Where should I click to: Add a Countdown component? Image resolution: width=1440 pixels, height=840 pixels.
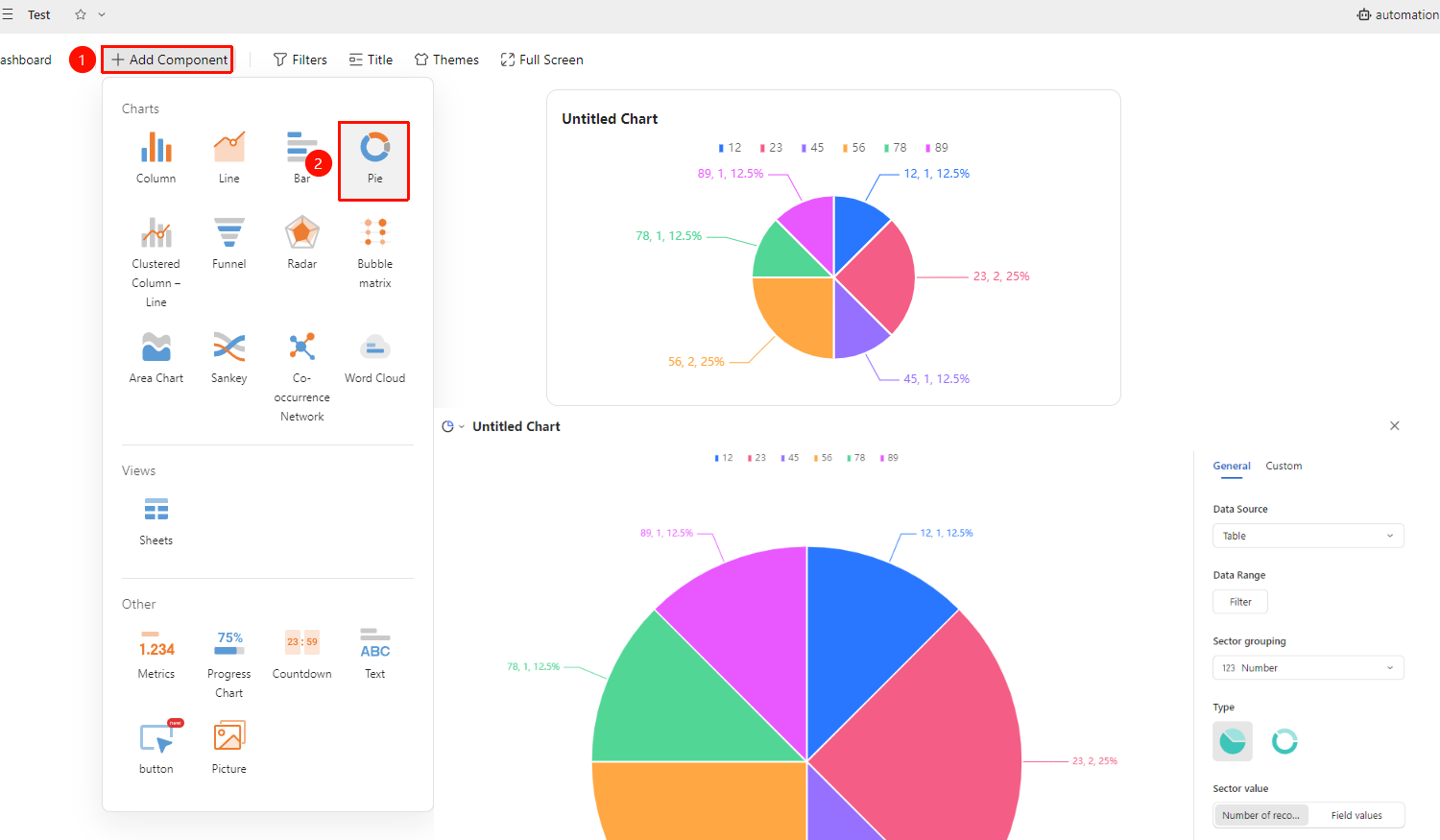[301, 654]
